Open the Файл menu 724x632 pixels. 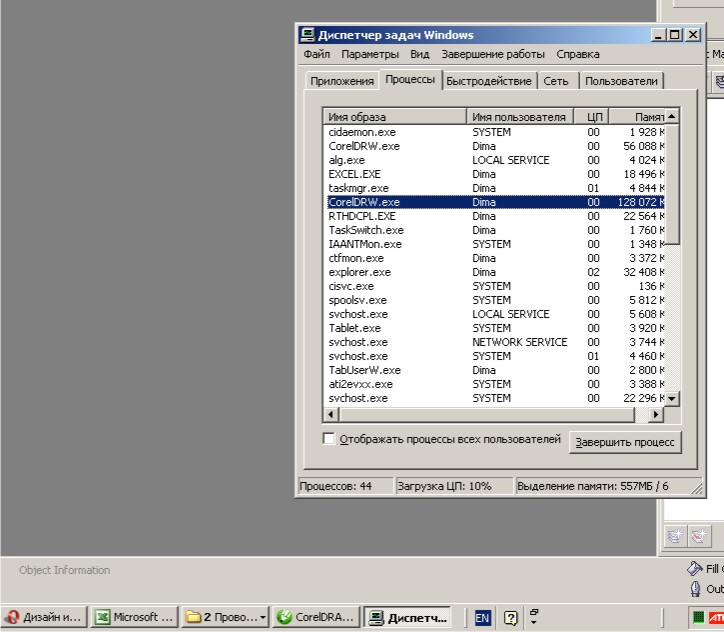point(317,54)
